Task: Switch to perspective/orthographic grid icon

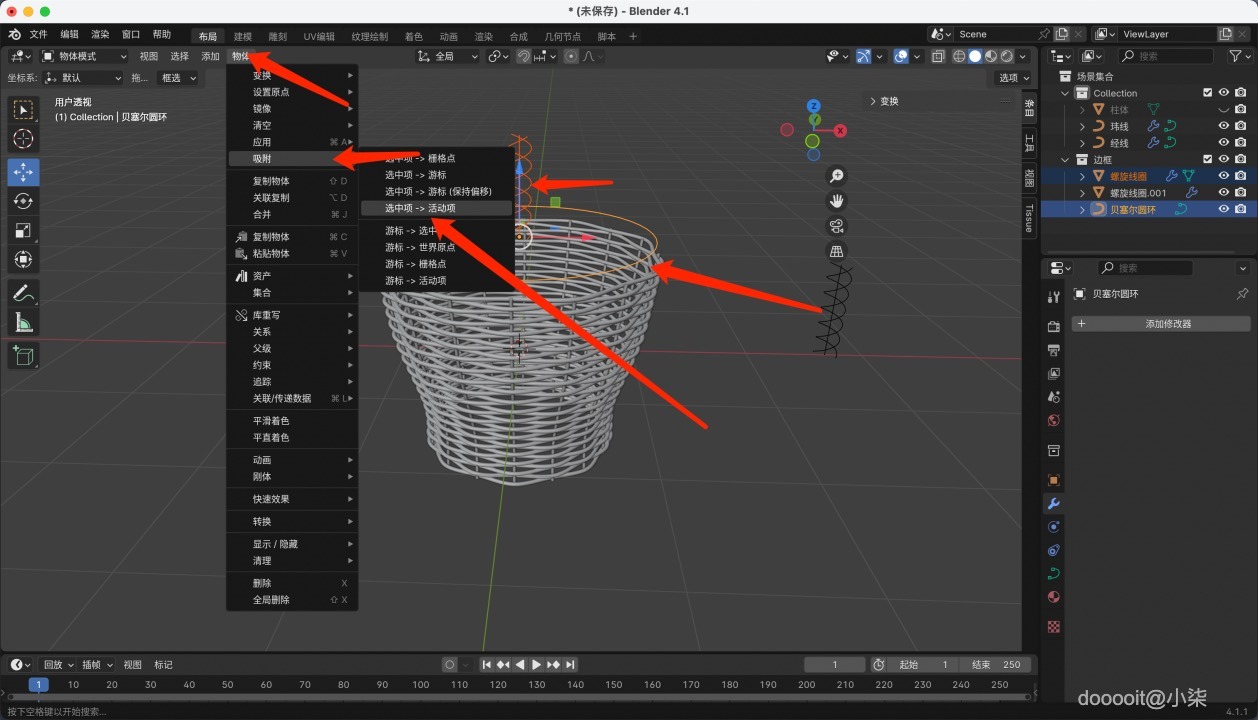Action: 837,251
